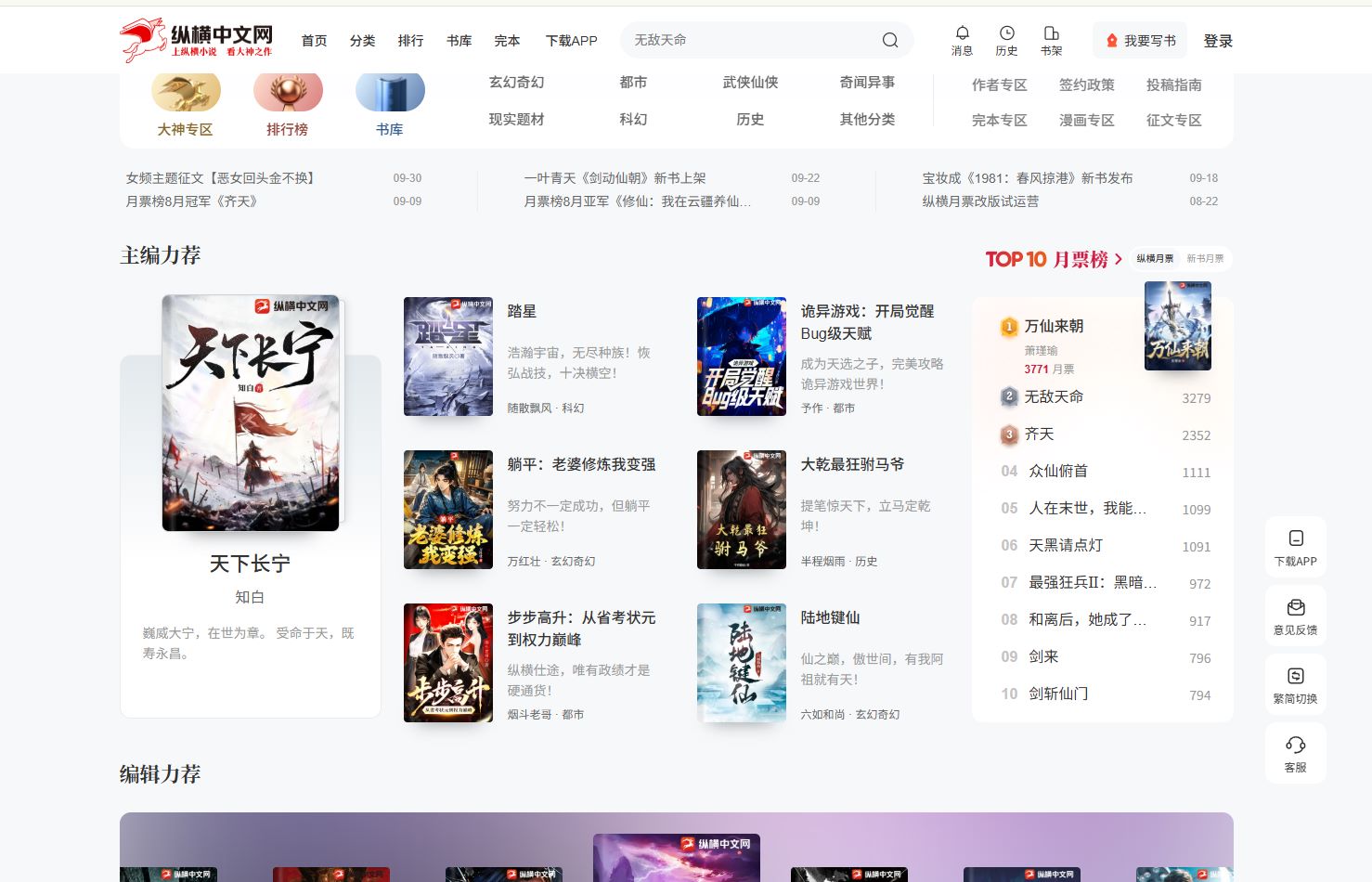Open the 消息 notifications bell icon

tap(962, 33)
